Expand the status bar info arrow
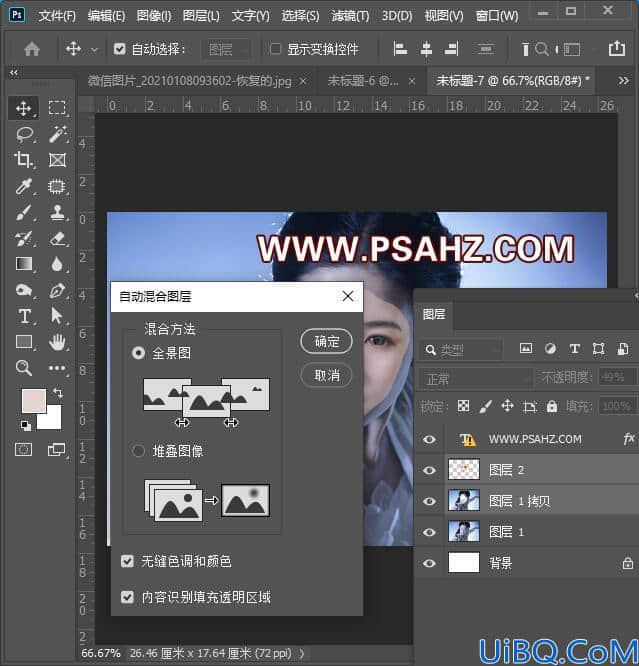The image size is (639, 666). pyautogui.click(x=302, y=653)
